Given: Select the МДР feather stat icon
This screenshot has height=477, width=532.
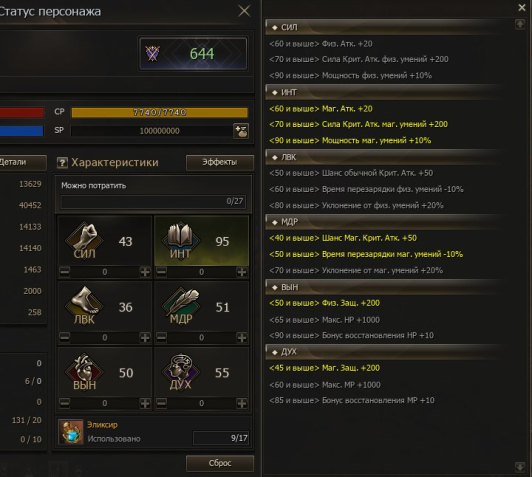Looking at the screenshot, I should (180, 304).
